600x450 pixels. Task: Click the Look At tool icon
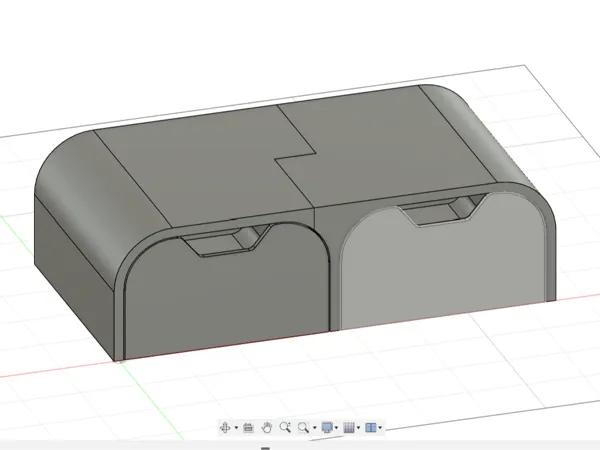click(248, 427)
